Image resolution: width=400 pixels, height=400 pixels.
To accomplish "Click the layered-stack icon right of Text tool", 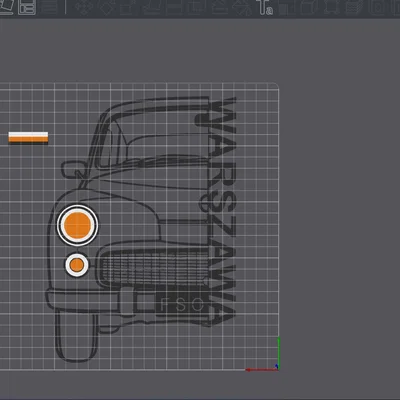I will tap(353, 7).
